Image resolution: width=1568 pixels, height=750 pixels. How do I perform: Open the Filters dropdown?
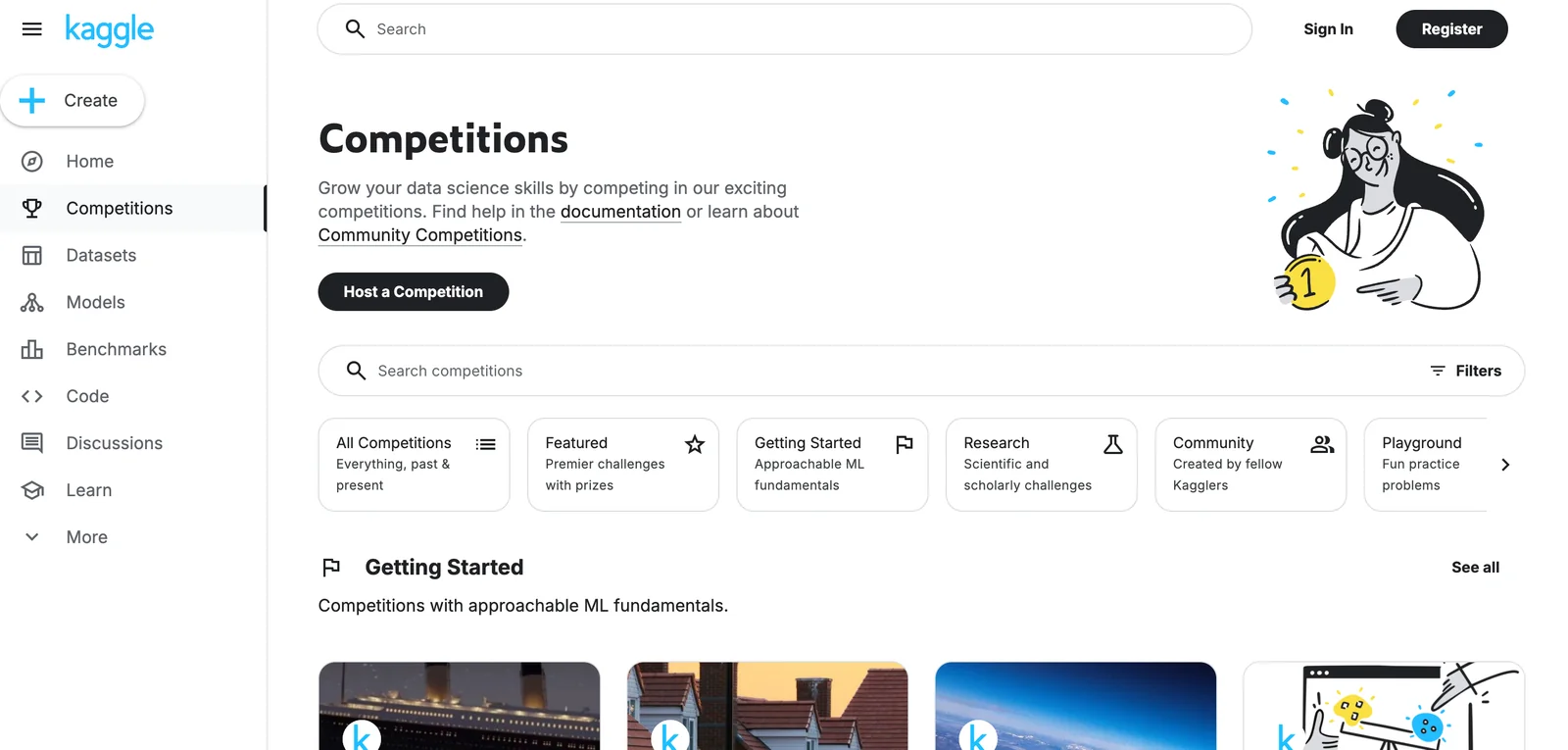(1466, 371)
